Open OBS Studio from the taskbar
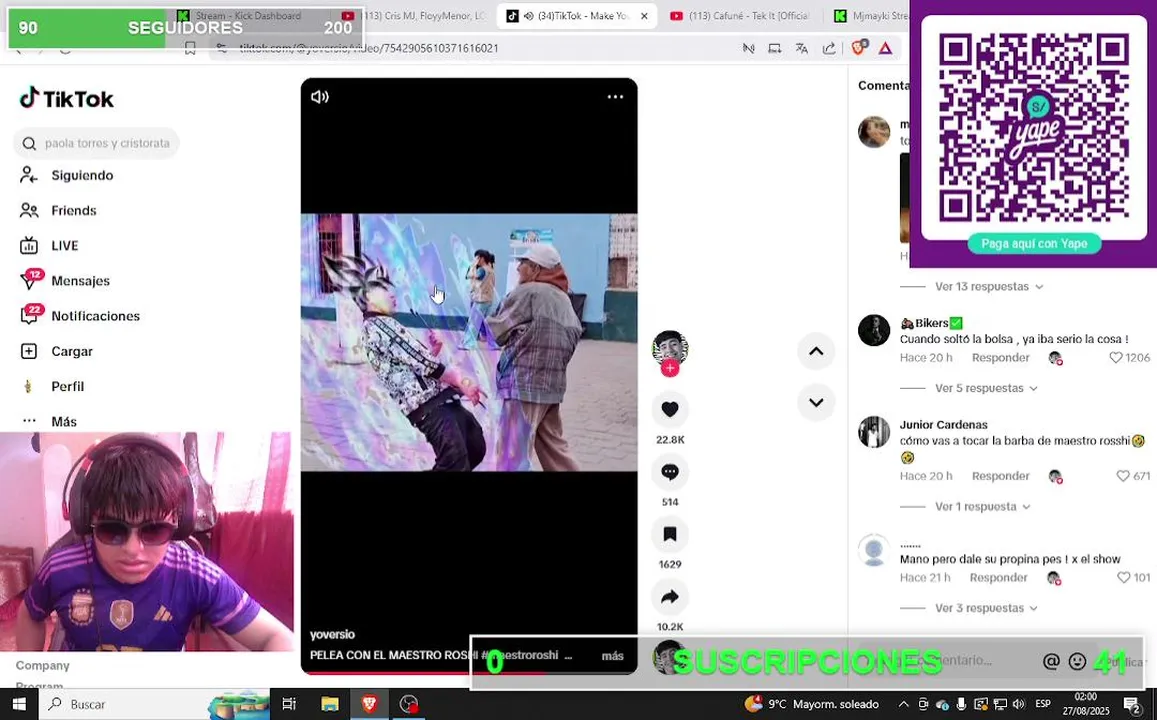The height and width of the screenshot is (720, 1157). point(409,705)
